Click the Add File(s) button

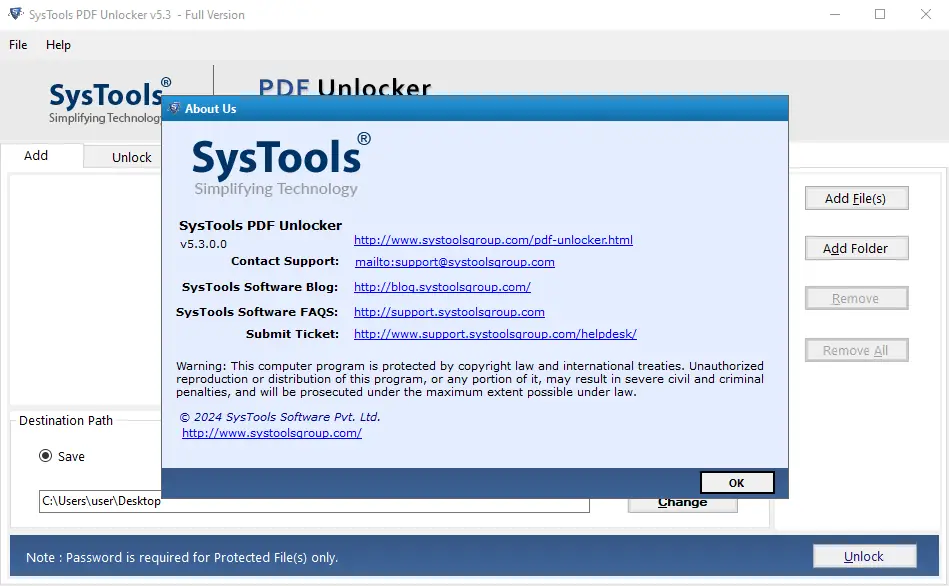pyautogui.click(x=856, y=199)
